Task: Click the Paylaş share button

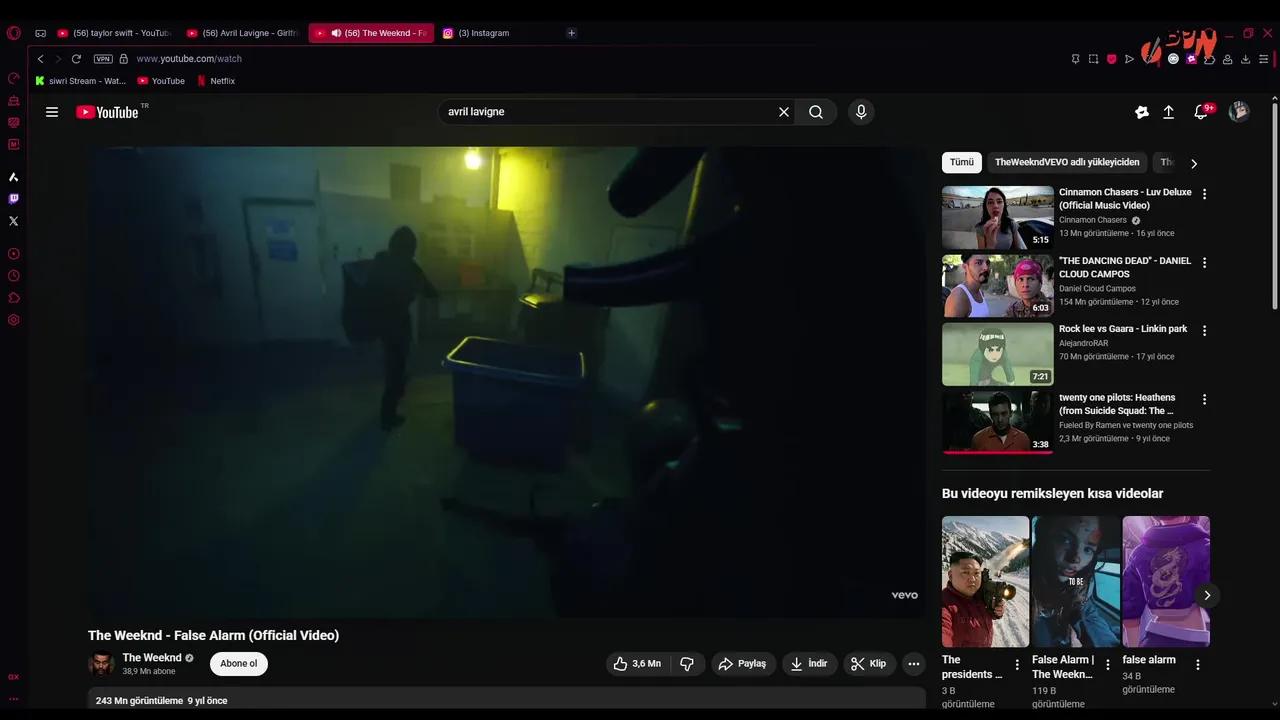Action: pyautogui.click(x=742, y=663)
